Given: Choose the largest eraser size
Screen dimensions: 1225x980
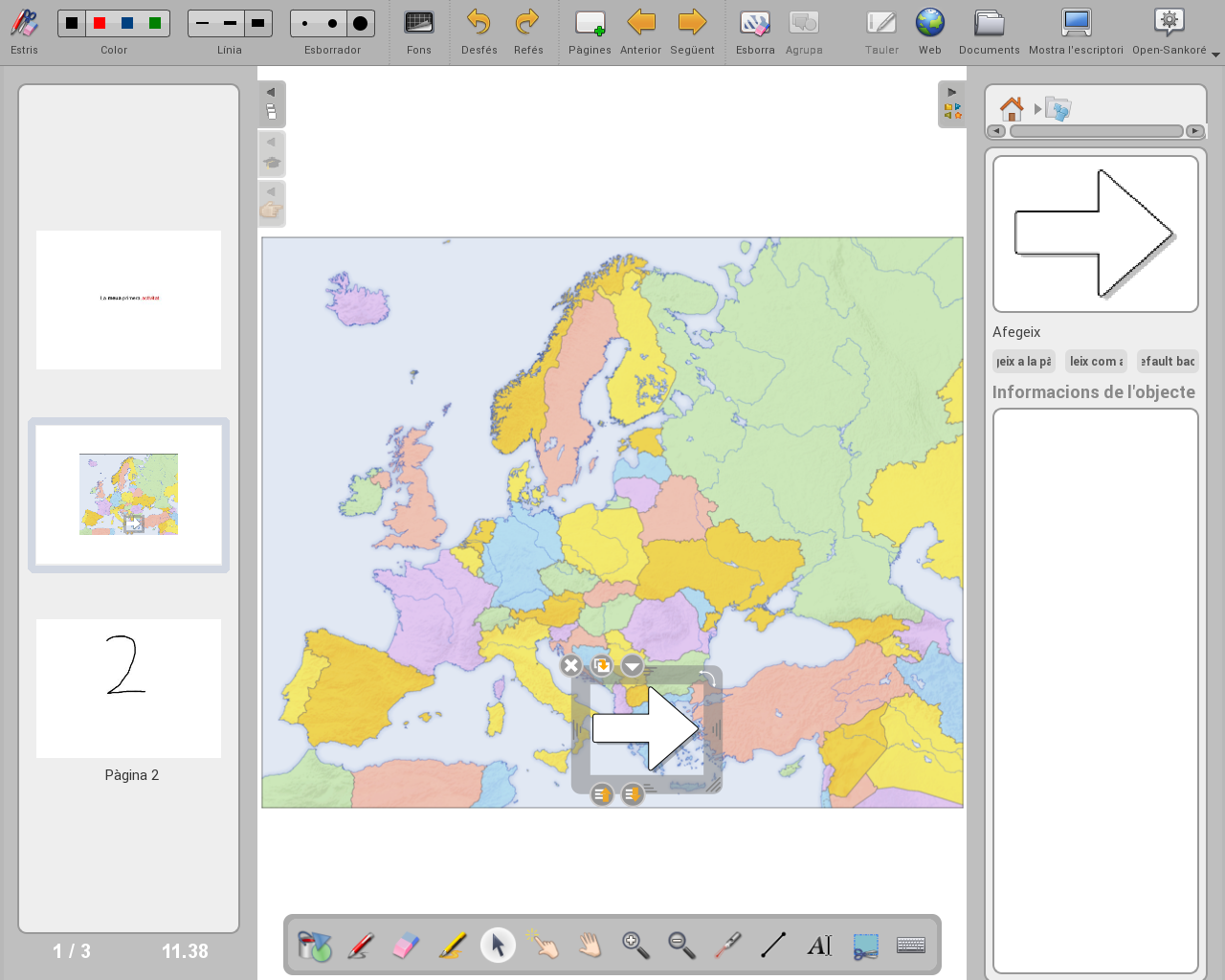Looking at the screenshot, I should pyautogui.click(x=360, y=23).
